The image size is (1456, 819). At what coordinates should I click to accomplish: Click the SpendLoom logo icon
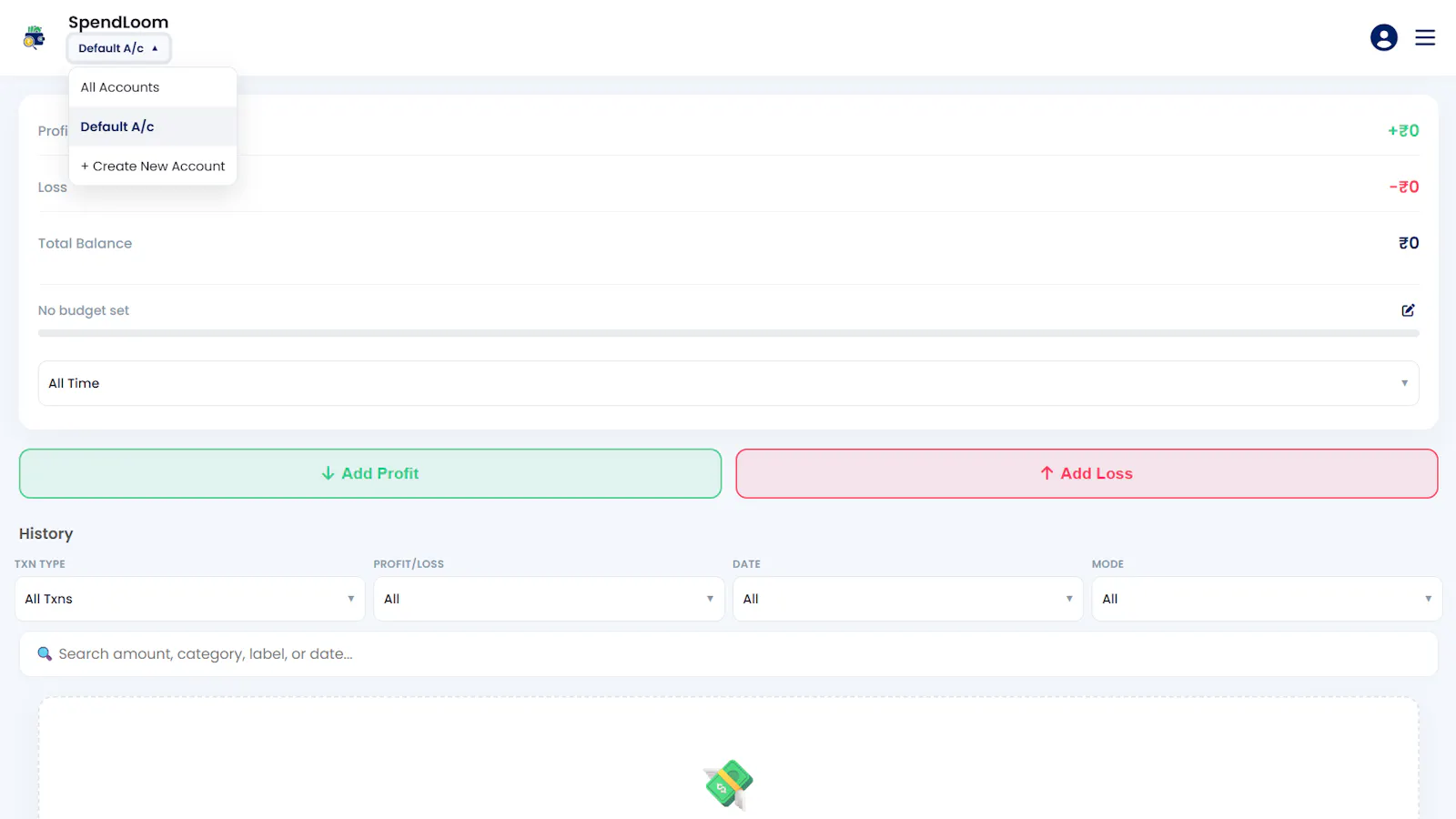coord(34,37)
